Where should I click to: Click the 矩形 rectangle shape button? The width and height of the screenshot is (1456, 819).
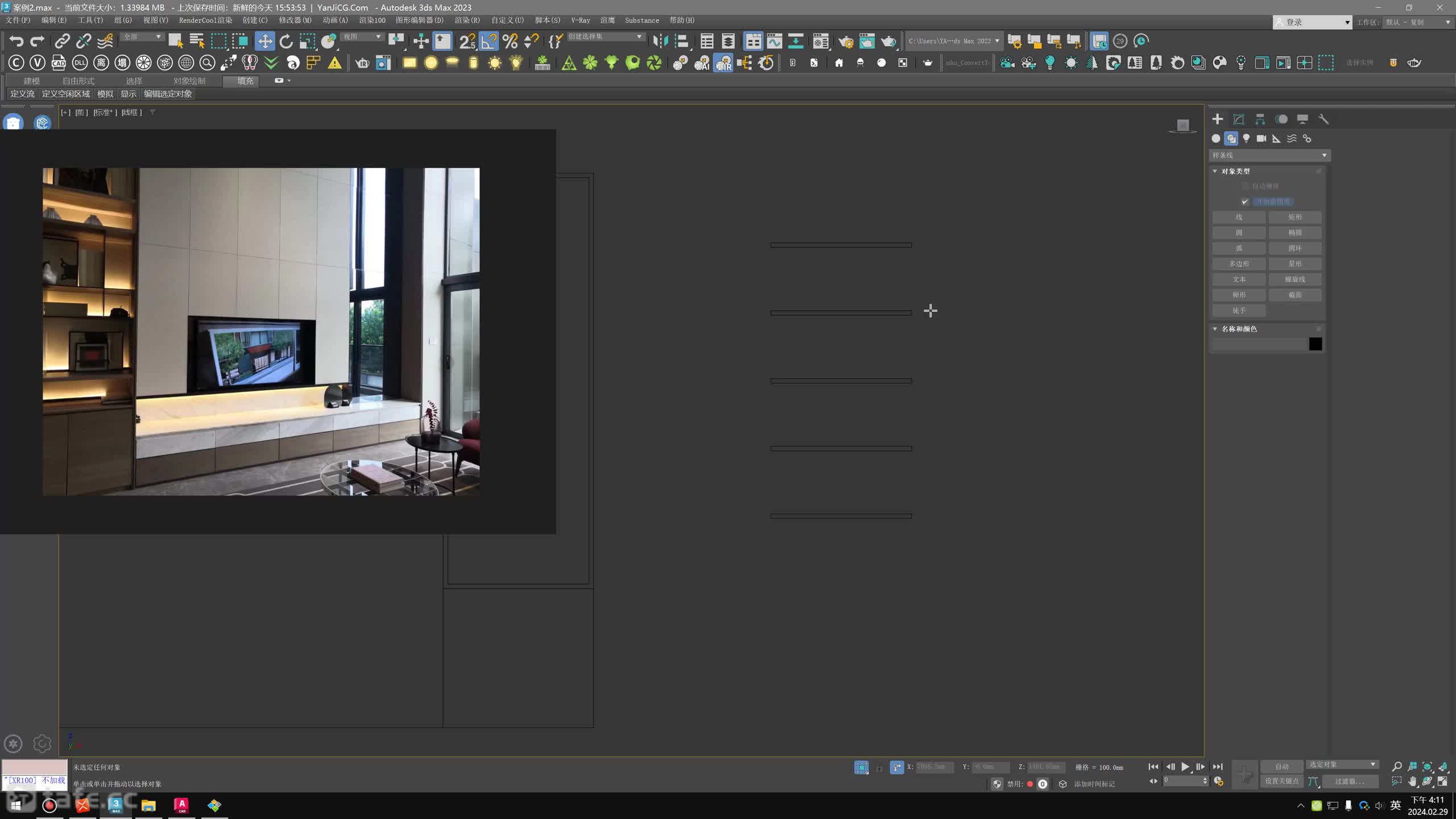pyautogui.click(x=1295, y=217)
